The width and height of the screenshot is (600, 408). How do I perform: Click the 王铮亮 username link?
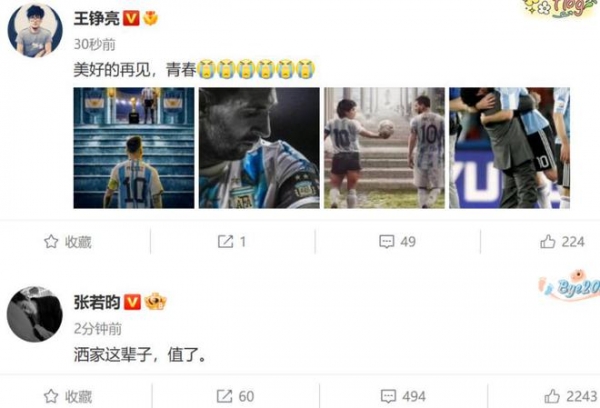(96, 18)
